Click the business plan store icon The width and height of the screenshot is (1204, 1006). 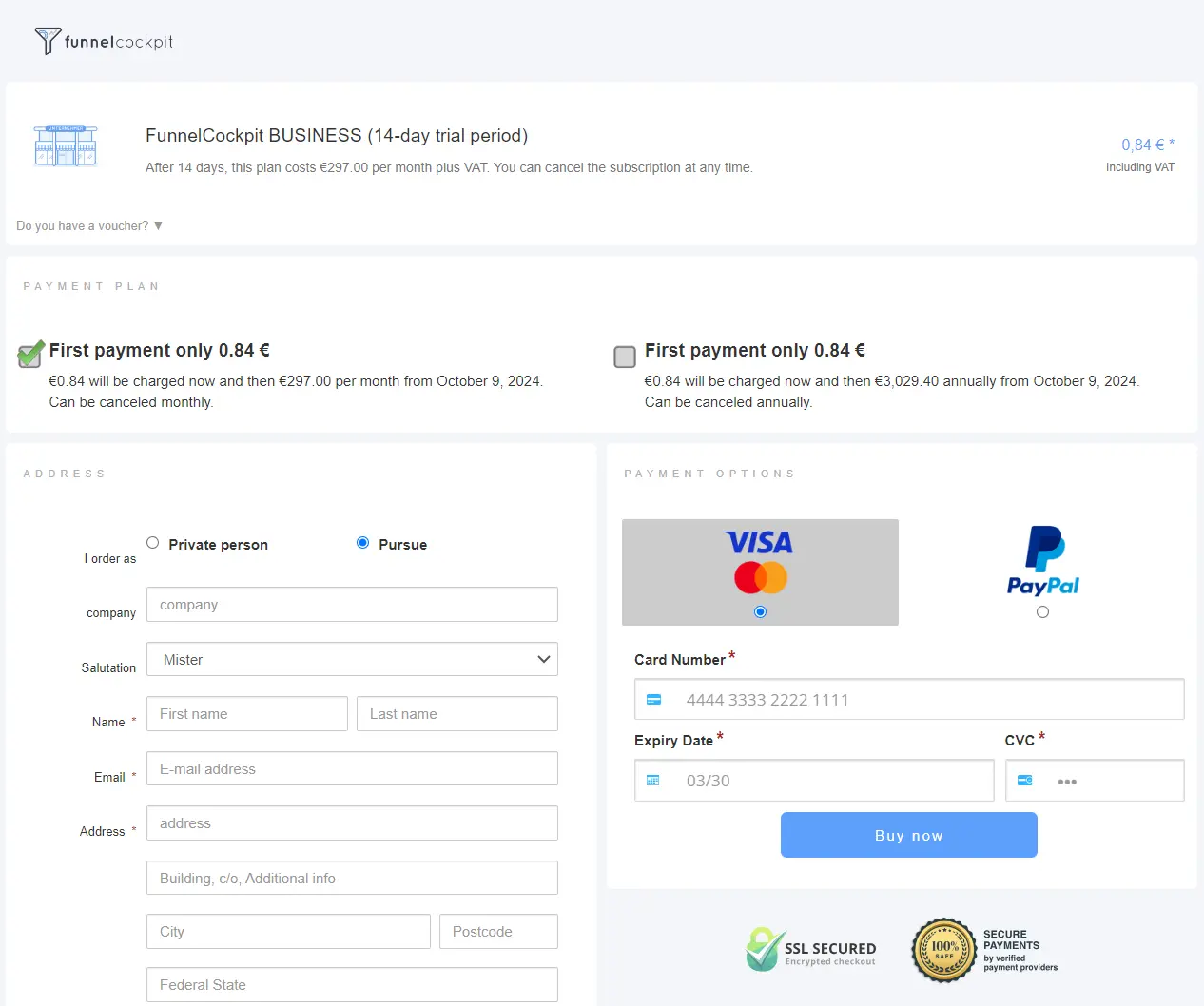66,145
